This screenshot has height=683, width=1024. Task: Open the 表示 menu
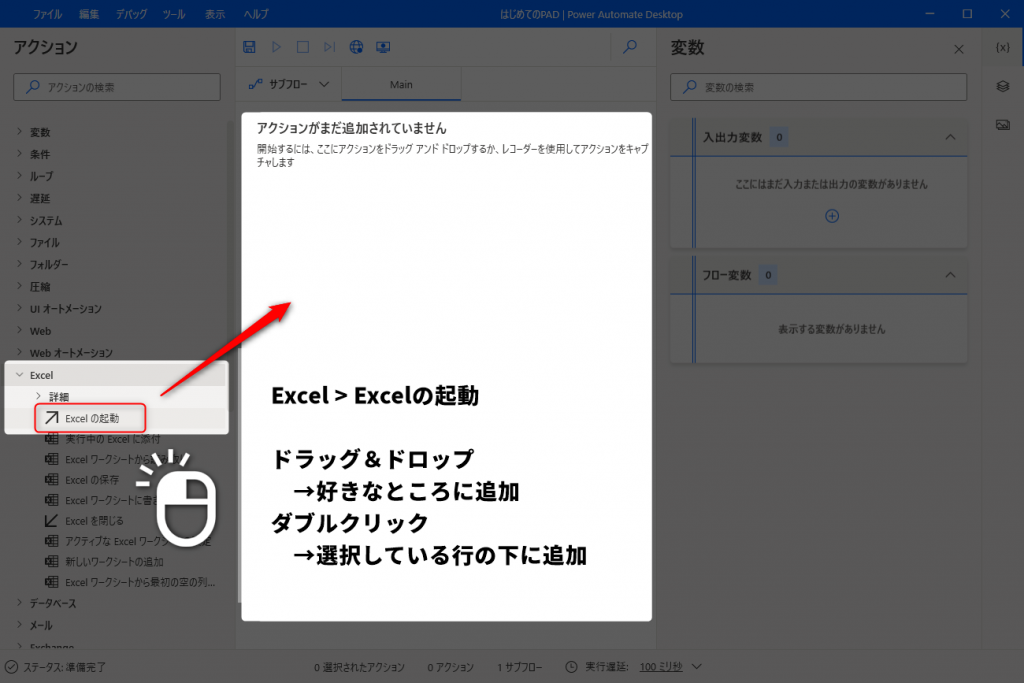(215, 14)
